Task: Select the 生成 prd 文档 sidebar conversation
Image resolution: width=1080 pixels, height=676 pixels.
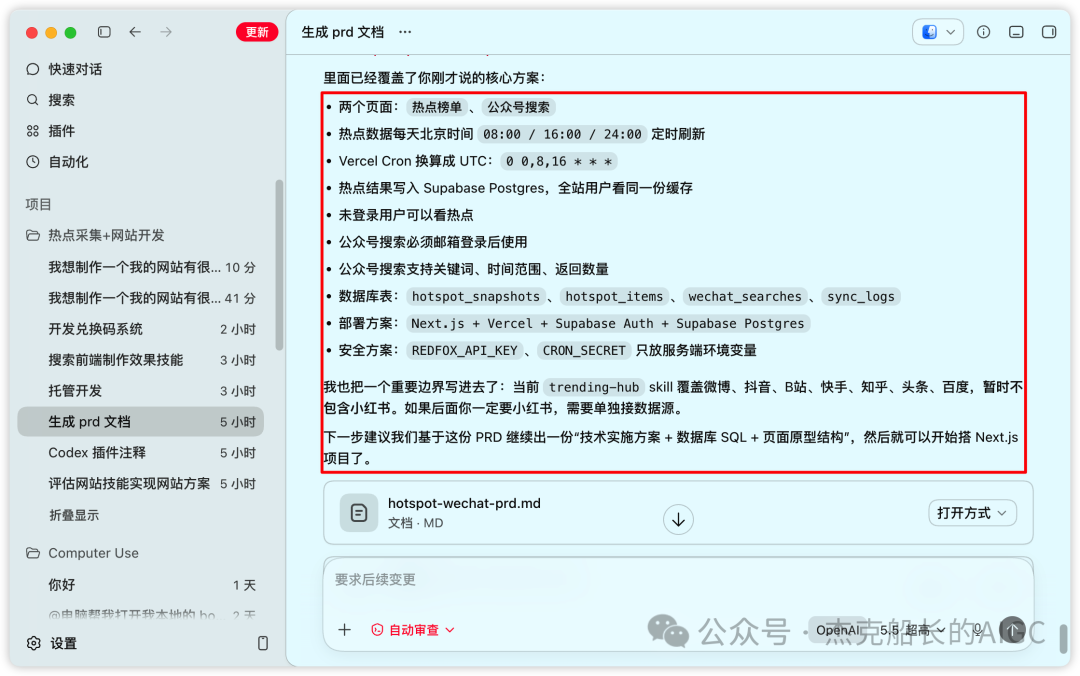Action: click(x=141, y=422)
